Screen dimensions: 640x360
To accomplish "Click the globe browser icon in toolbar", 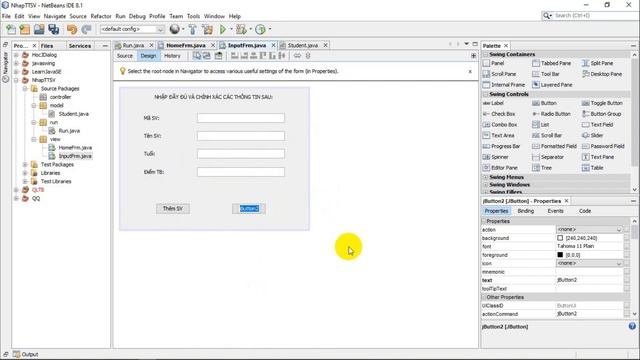I will click(x=175, y=29).
